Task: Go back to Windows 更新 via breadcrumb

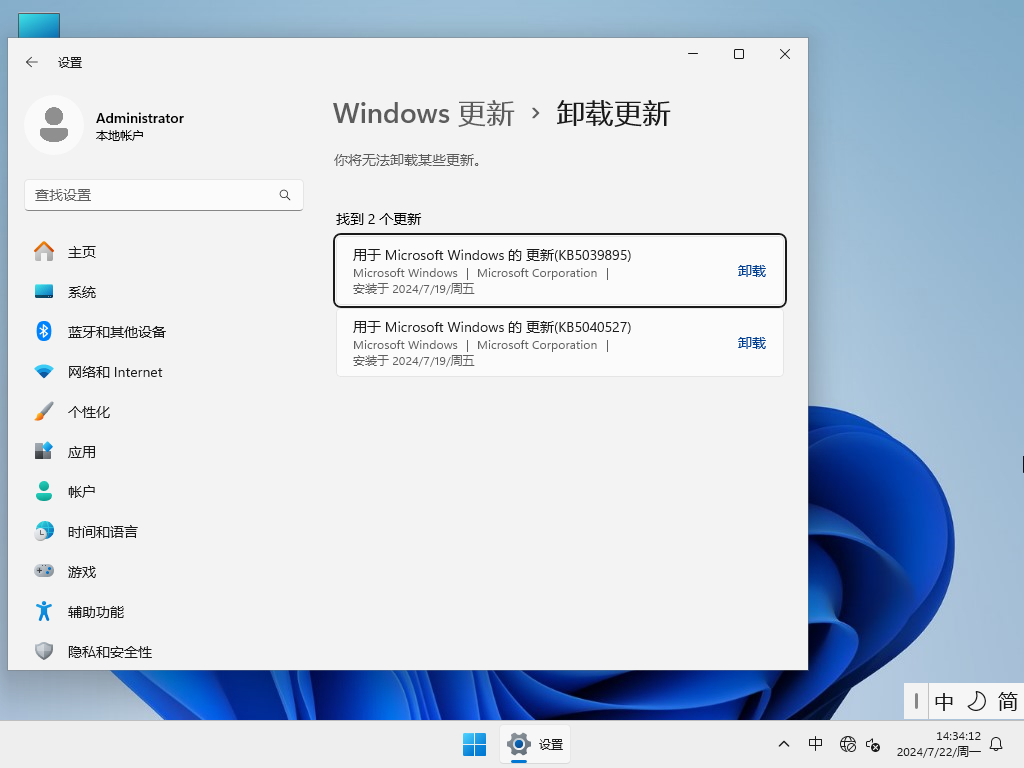Action: coord(423,113)
